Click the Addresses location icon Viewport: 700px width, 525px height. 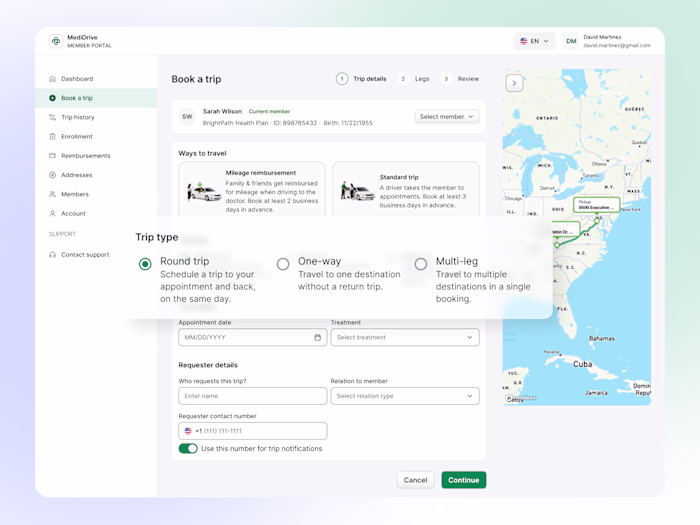click(x=52, y=175)
